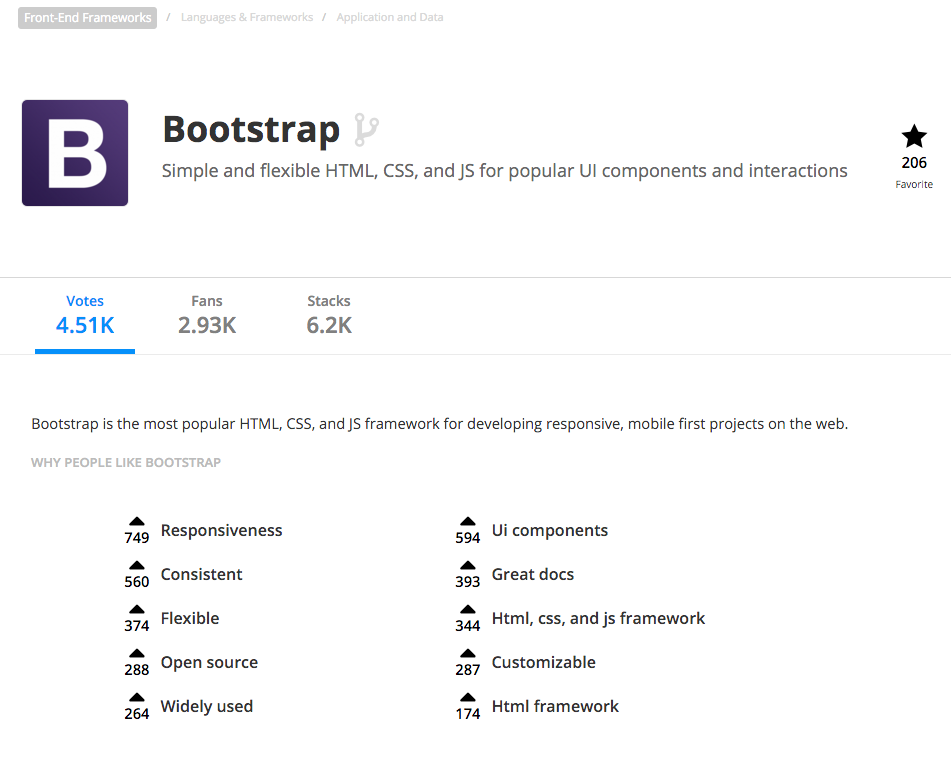Click the WHY PEOPLE LIKE BOOTSTRAP heading
This screenshot has height=760, width=951.
(126, 462)
